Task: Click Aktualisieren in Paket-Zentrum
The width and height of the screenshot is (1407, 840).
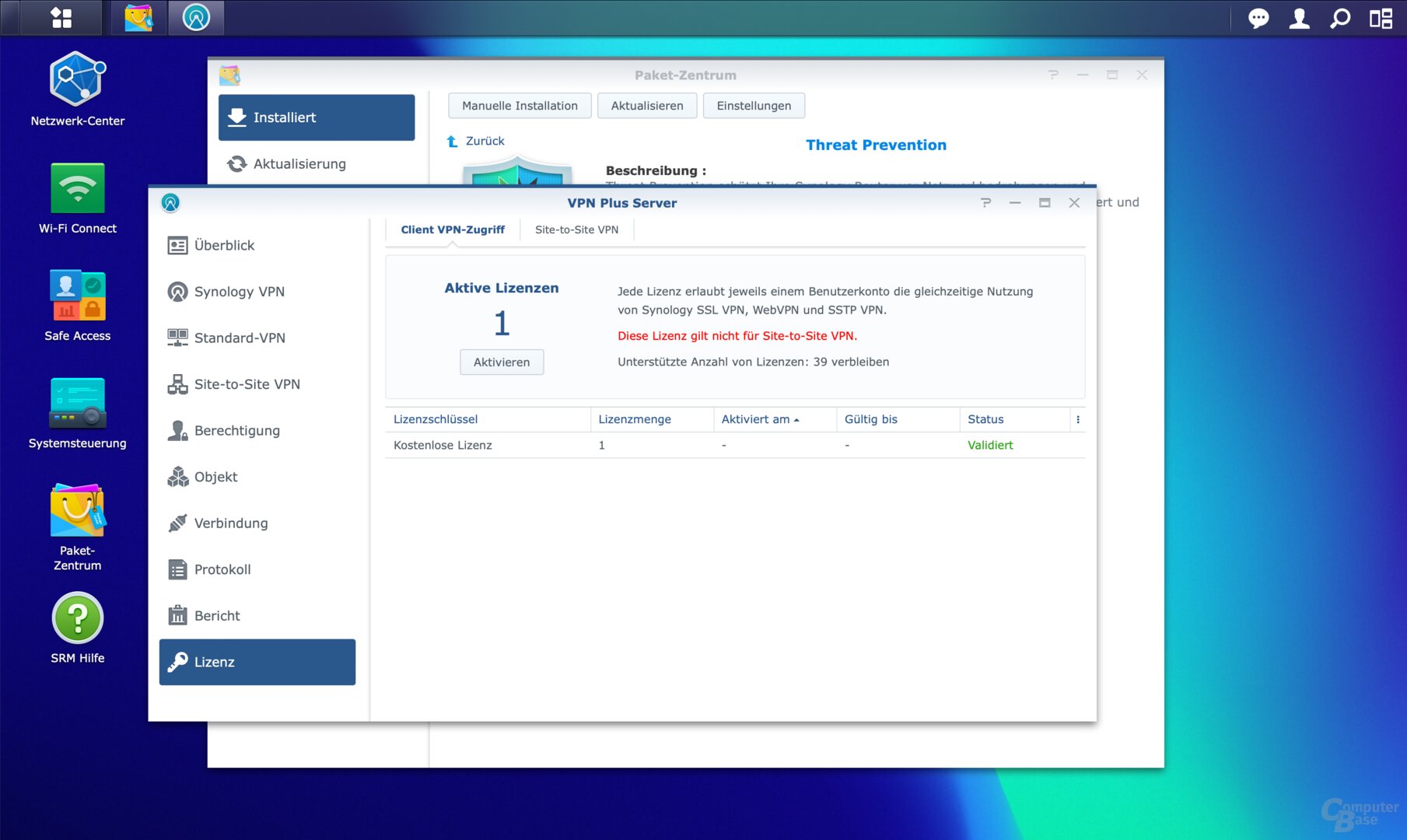Action: 647,106
